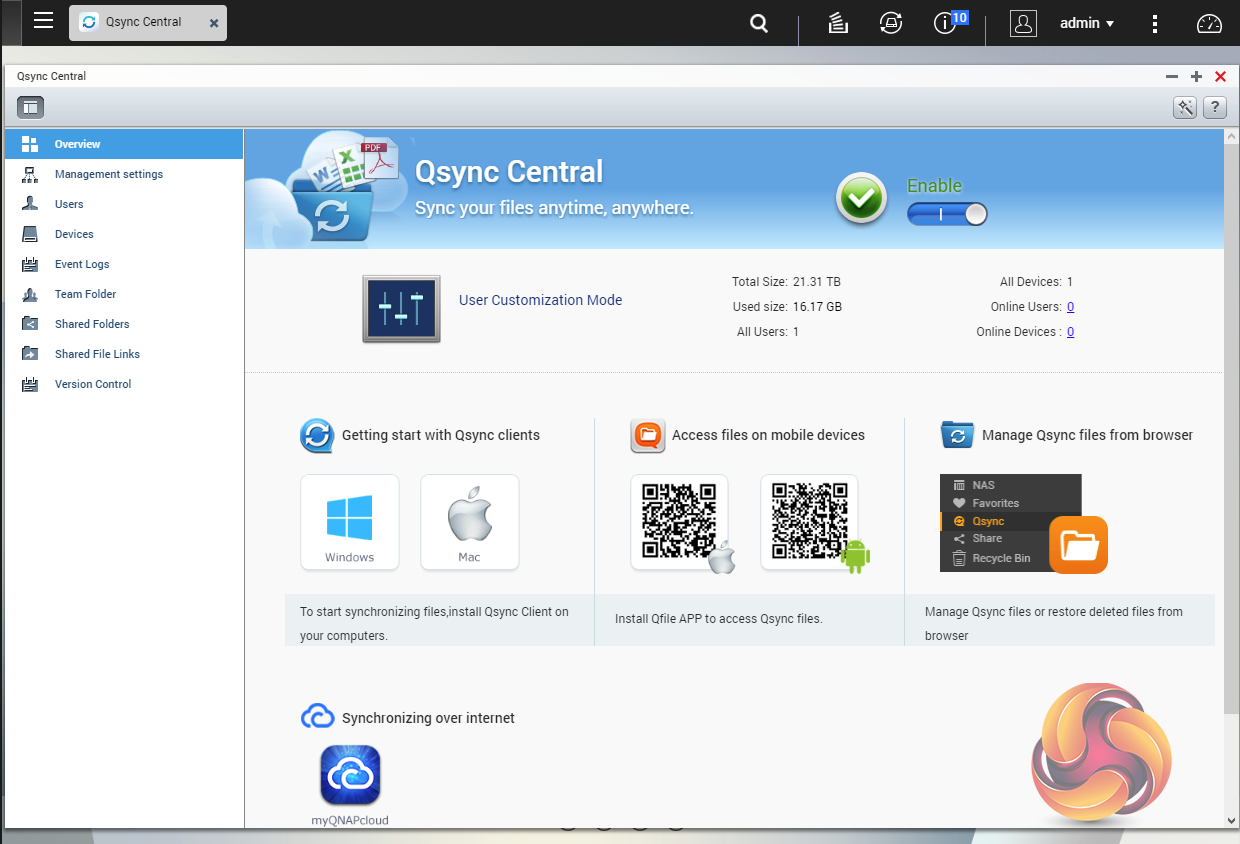
Task: Click the iOS Qfile QR code
Action: [680, 522]
